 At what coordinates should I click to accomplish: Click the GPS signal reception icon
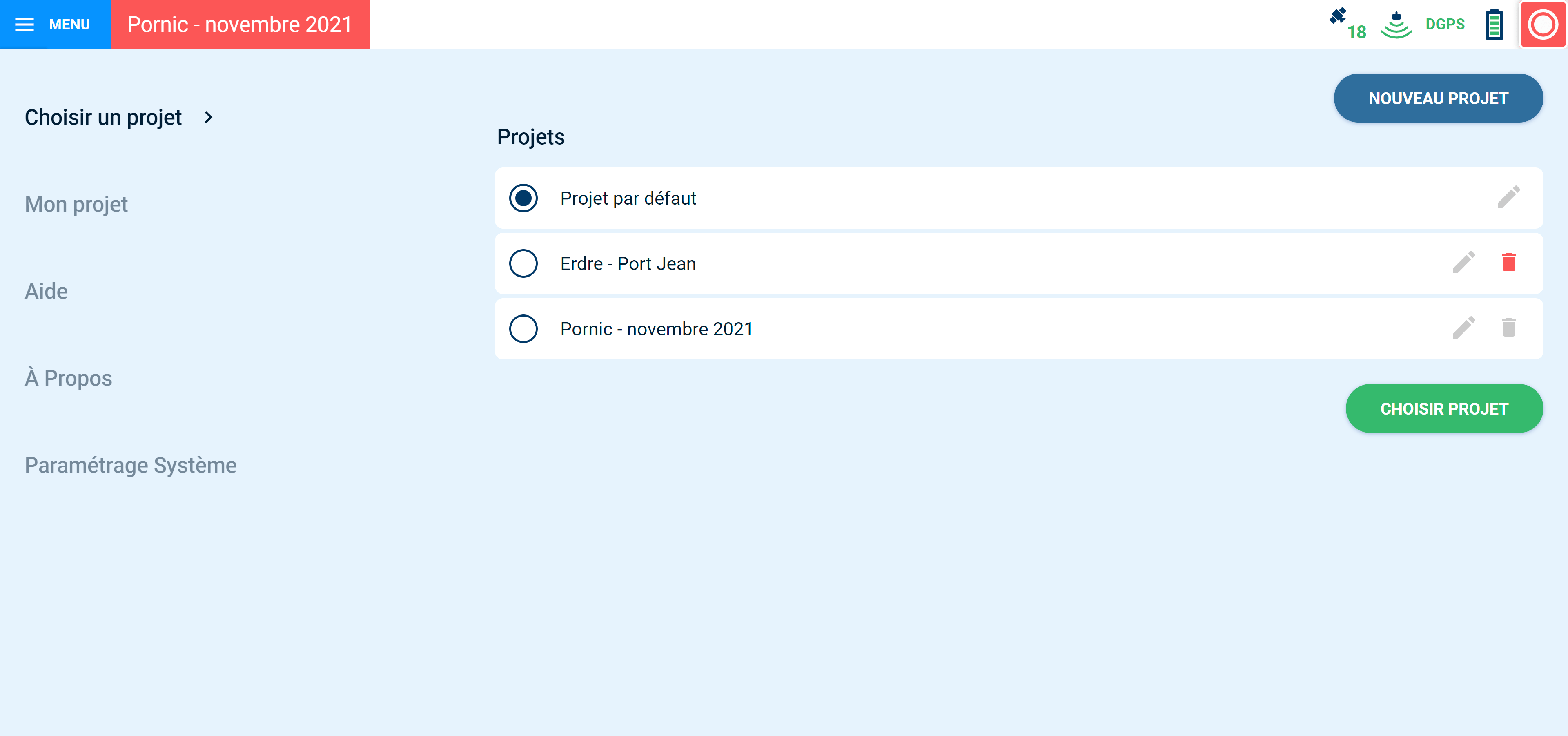pyautogui.click(x=1396, y=25)
